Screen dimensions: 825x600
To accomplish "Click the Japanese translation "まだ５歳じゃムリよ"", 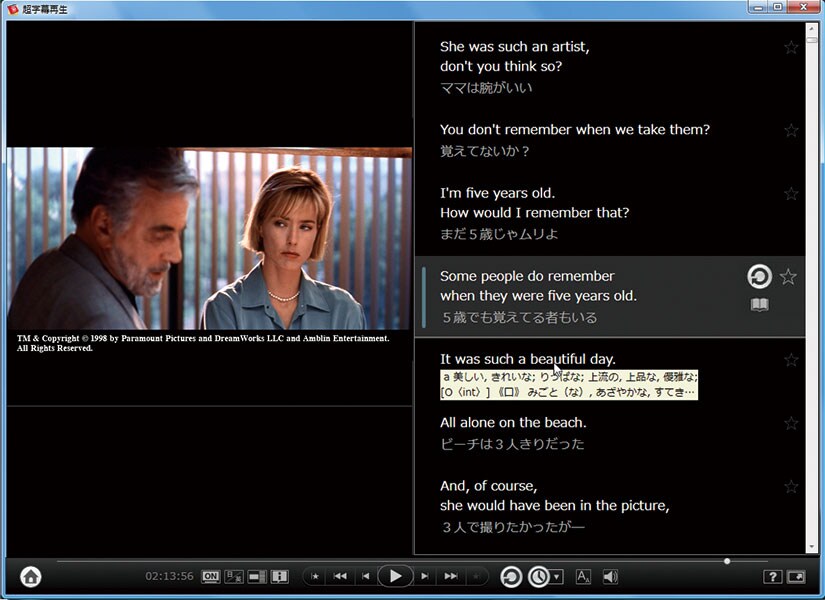I will click(499, 234).
